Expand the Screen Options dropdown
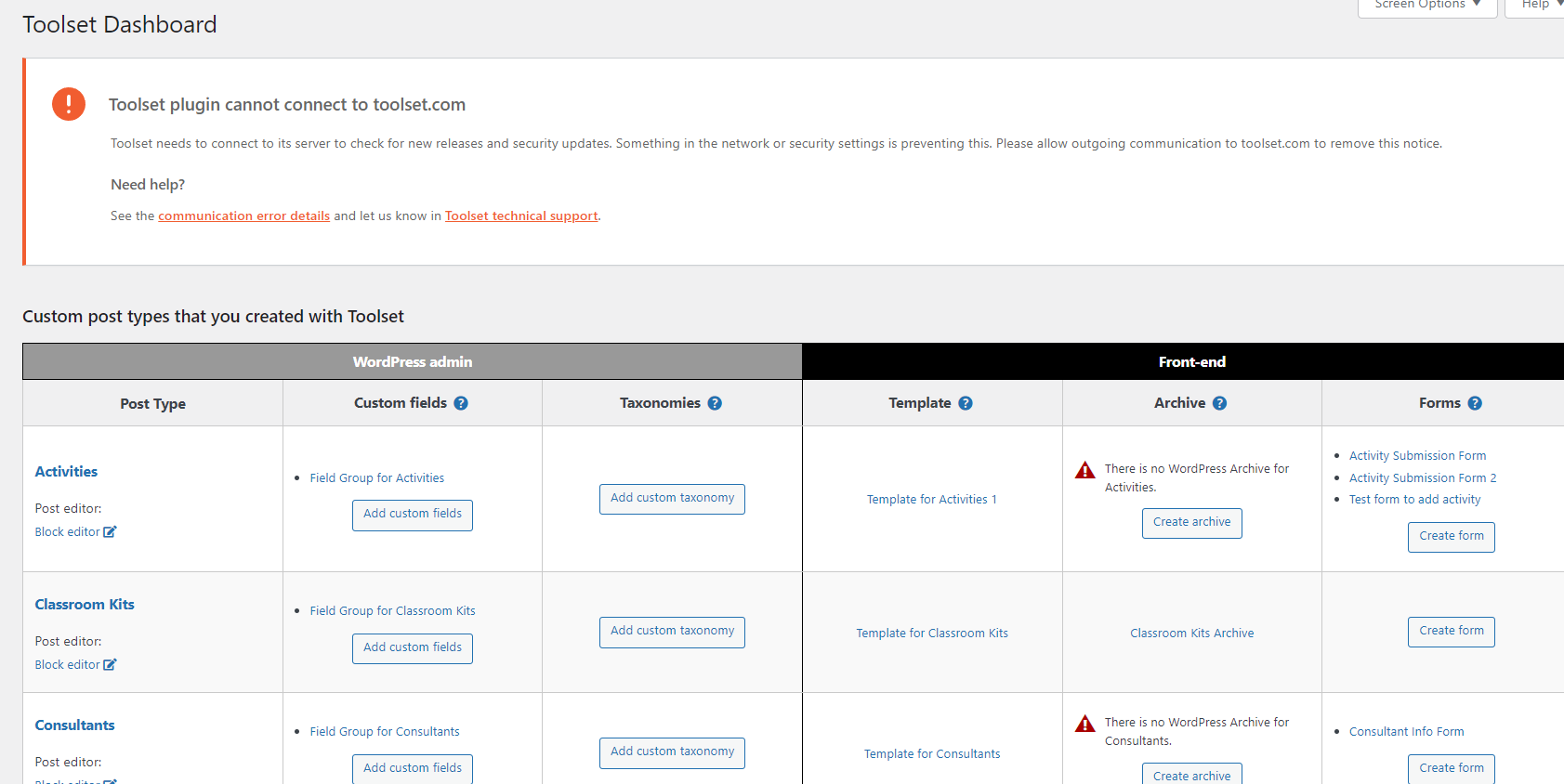The width and height of the screenshot is (1564, 784). (x=1427, y=5)
